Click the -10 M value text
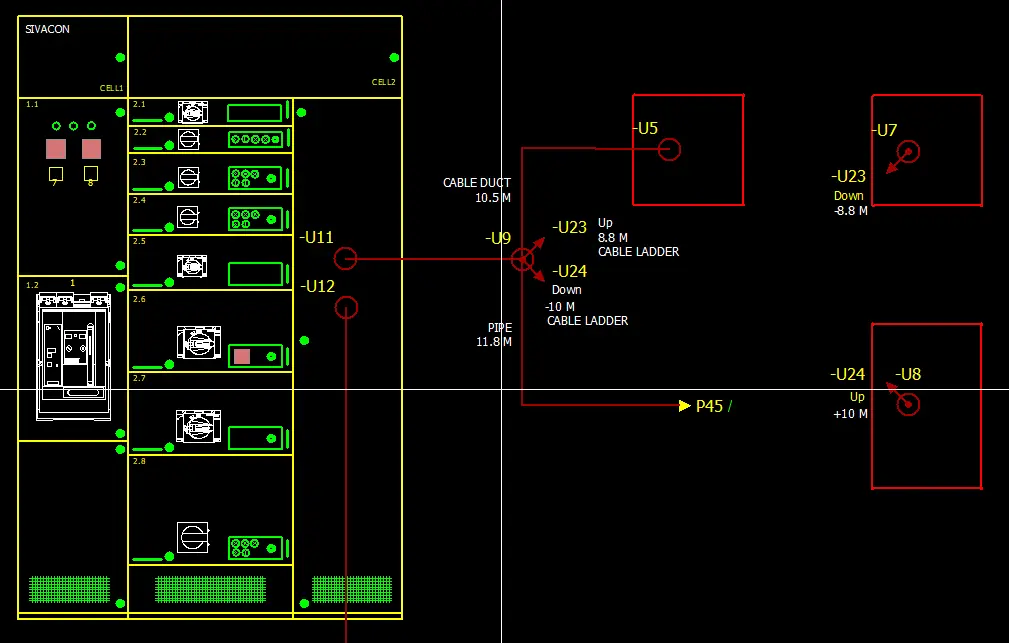The height and width of the screenshot is (643, 1009). [x=560, y=307]
